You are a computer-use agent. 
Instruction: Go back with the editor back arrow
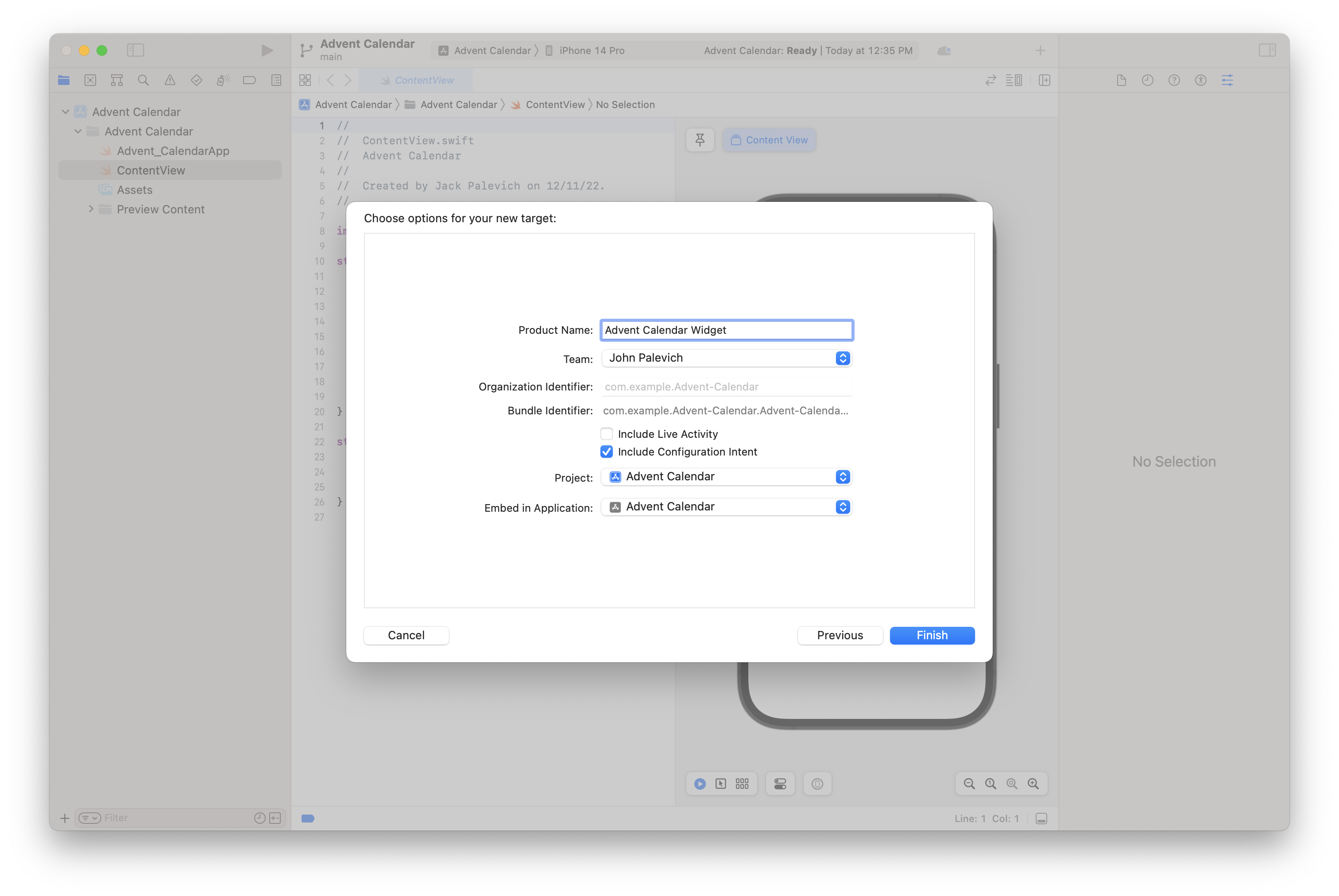(x=330, y=80)
